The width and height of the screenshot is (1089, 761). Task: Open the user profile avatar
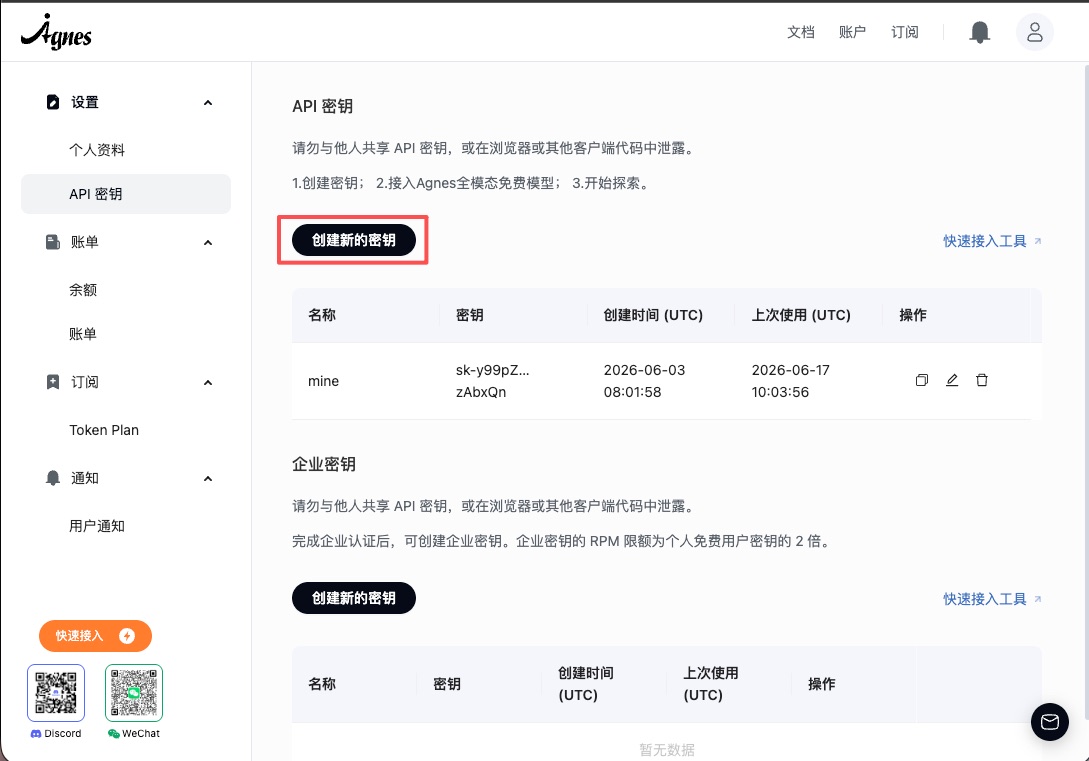[1035, 32]
